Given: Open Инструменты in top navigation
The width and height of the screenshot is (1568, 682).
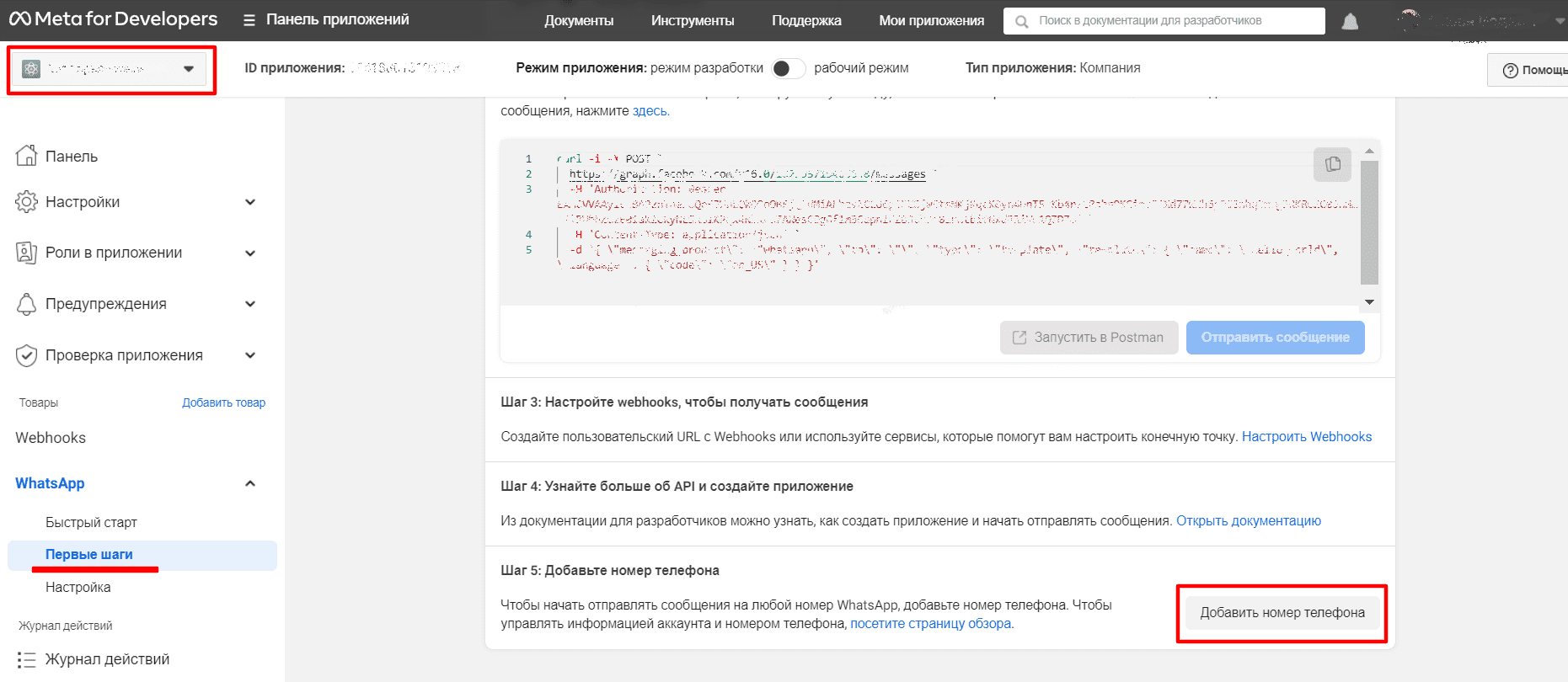Looking at the screenshot, I should pos(693,21).
